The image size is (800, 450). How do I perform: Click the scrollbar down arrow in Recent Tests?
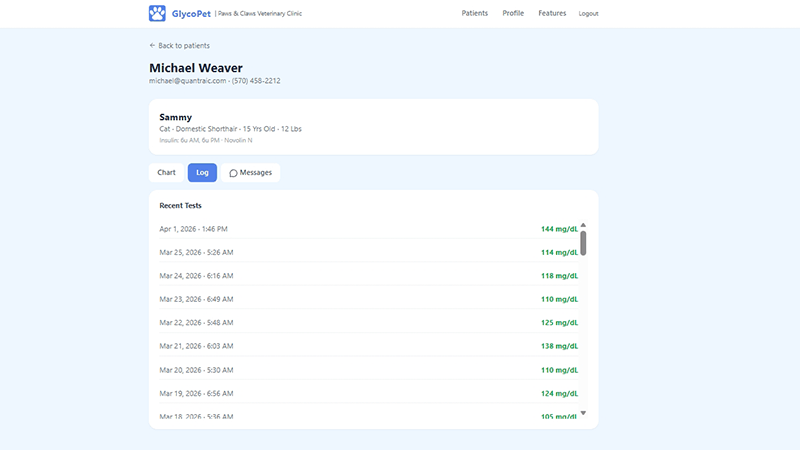point(583,413)
